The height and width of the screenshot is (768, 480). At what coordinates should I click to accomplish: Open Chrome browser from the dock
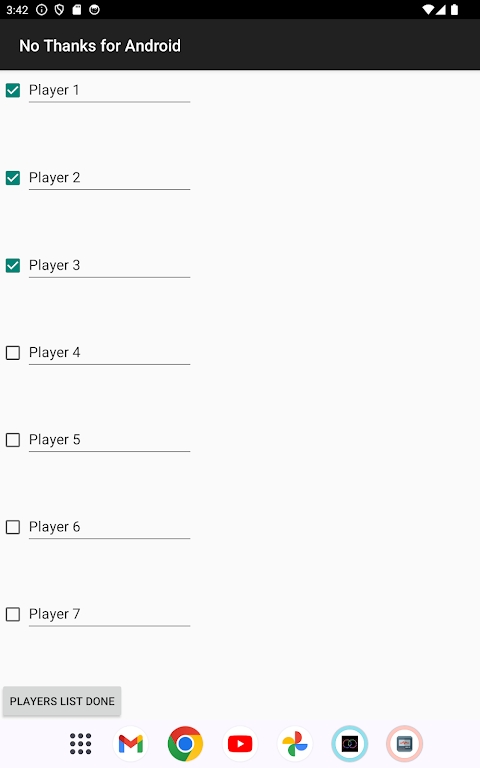185,744
